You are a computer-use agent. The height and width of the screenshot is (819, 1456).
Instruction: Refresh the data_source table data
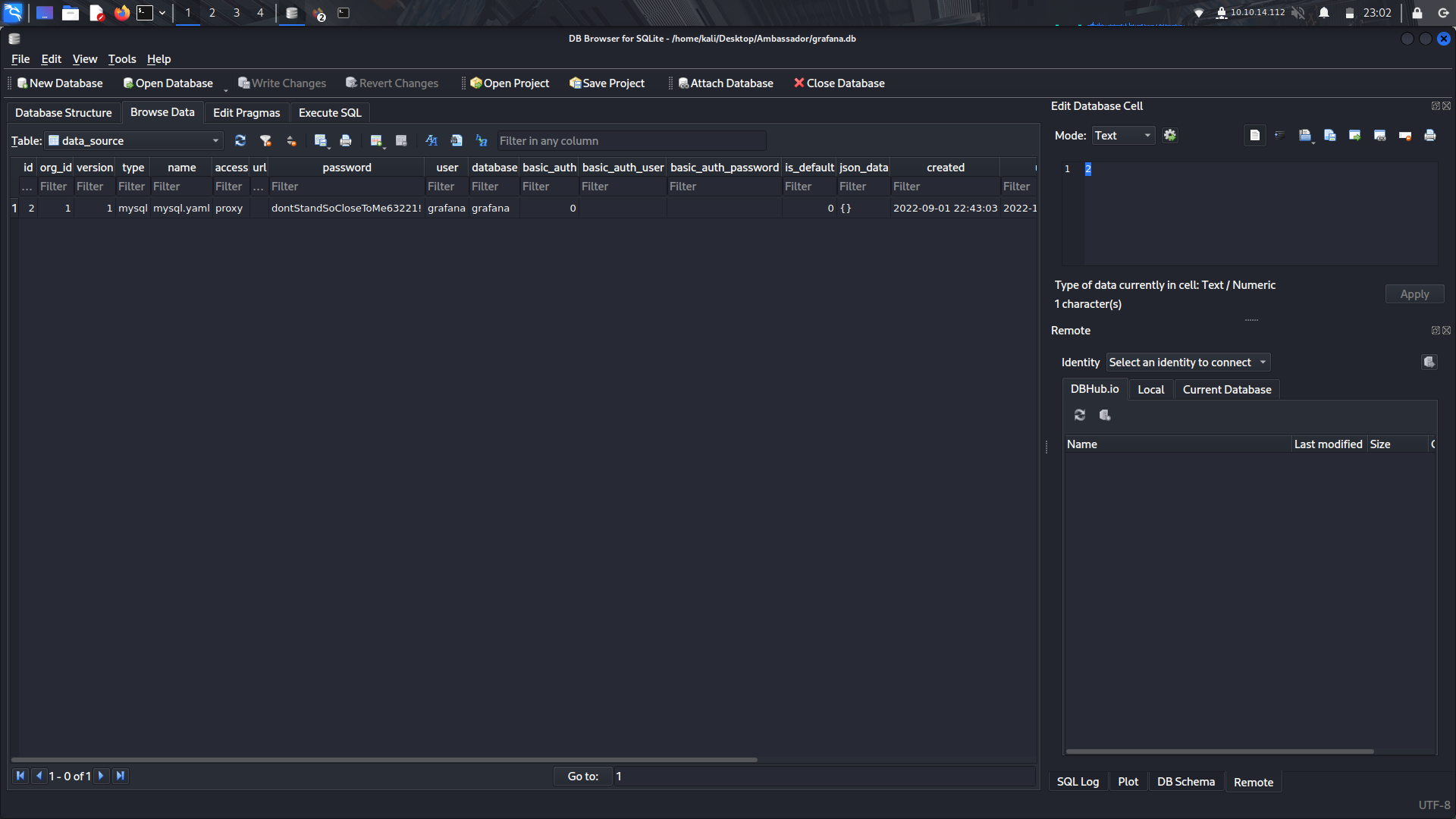(240, 140)
